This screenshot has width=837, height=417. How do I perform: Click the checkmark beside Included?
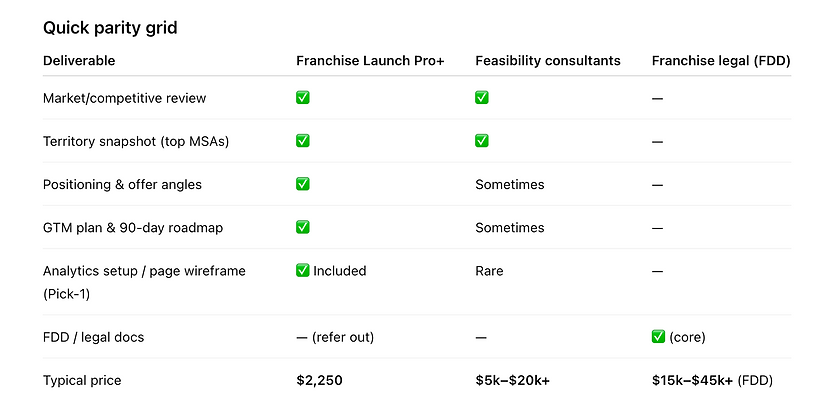(x=303, y=271)
